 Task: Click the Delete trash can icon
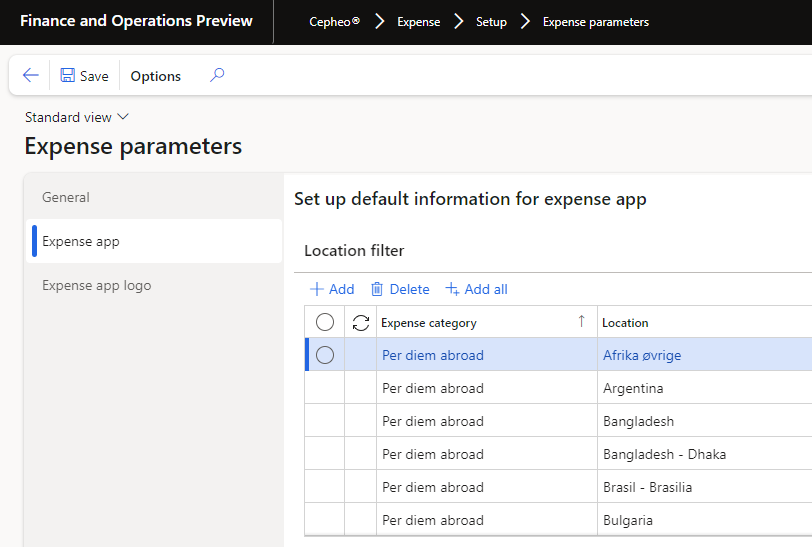coord(377,289)
